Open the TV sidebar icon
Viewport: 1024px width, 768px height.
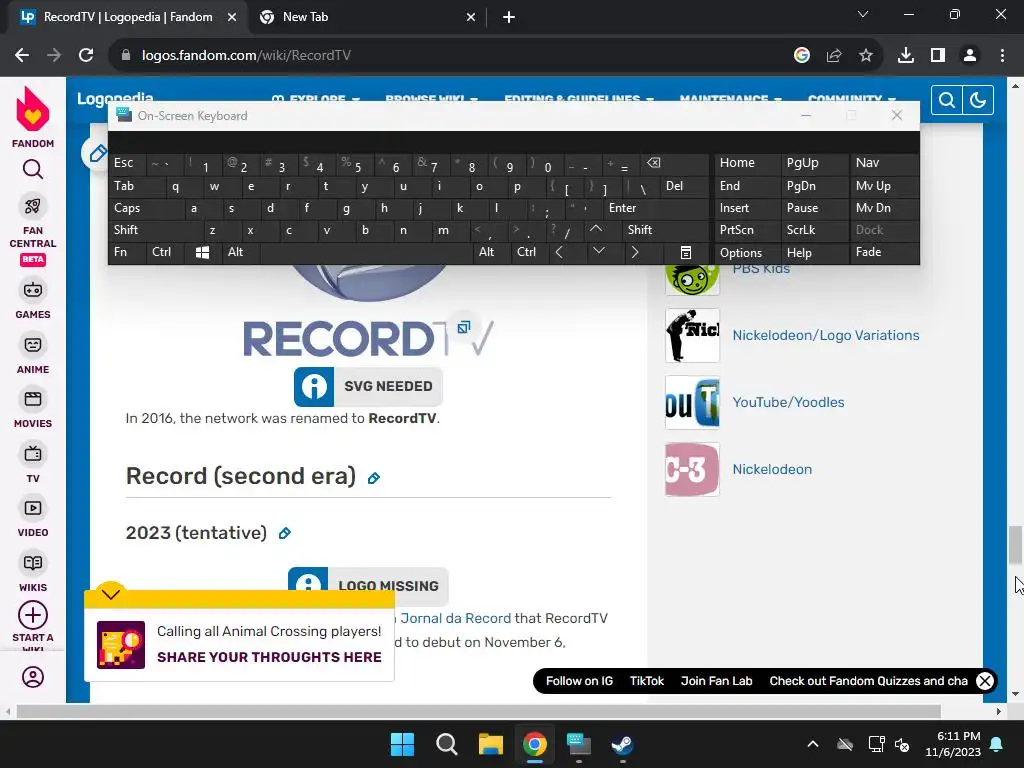(x=33, y=454)
